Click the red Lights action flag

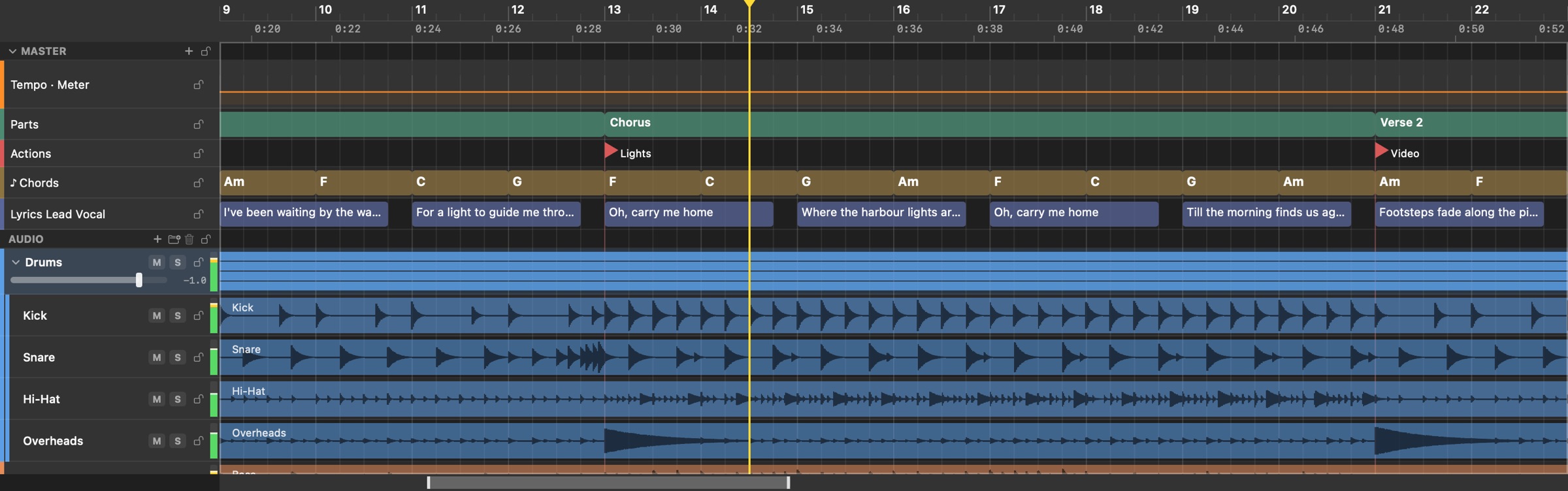(610, 151)
